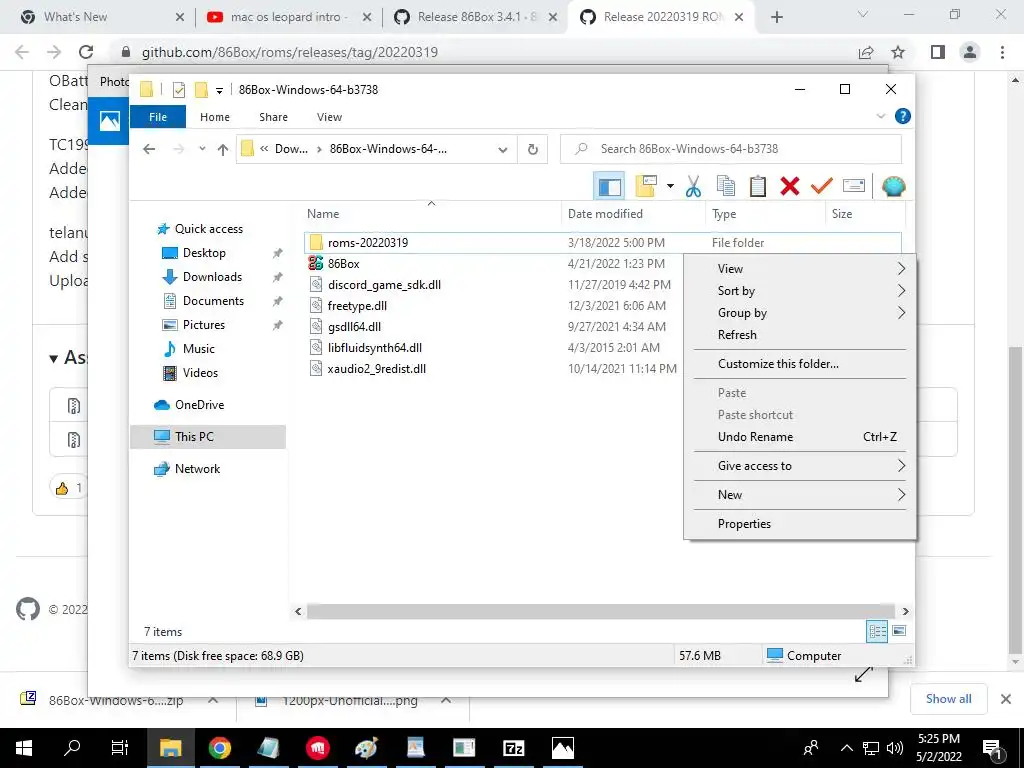Open quick access toolbar customize dropdown
This screenshot has height=768, width=1024.
pos(219,90)
